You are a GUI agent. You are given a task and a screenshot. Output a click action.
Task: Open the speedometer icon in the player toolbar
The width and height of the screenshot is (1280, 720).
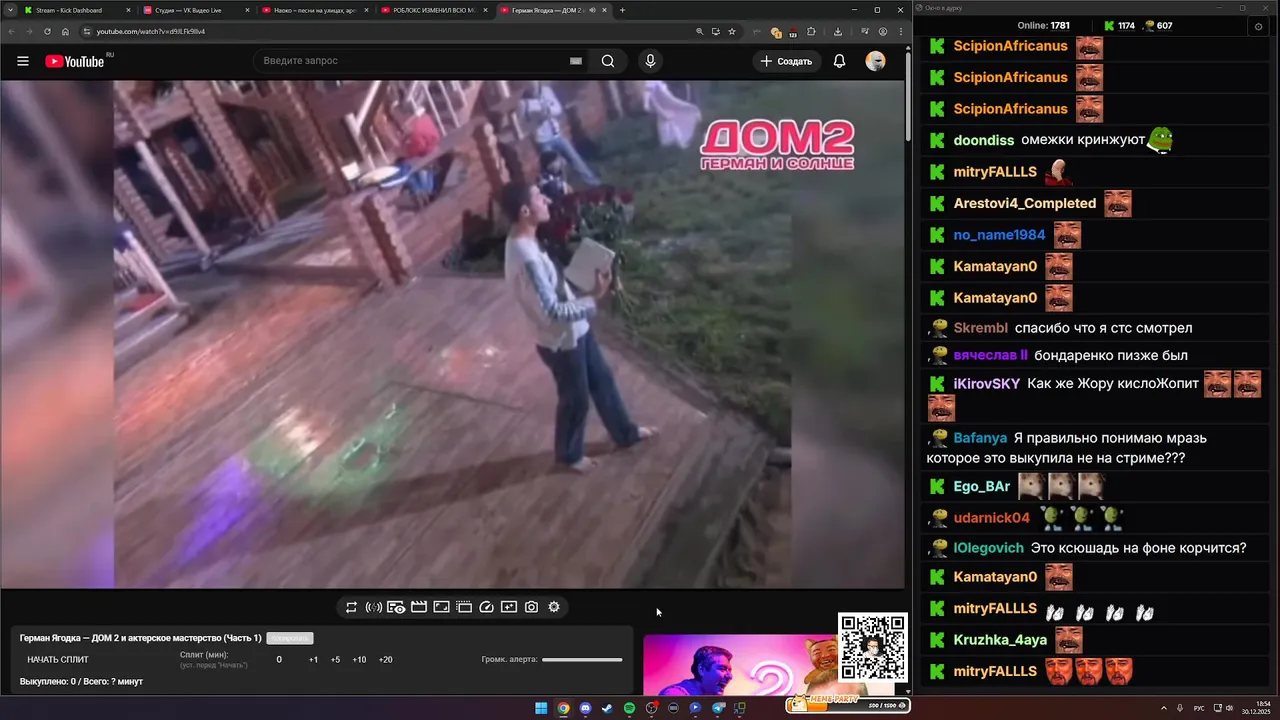(x=486, y=607)
